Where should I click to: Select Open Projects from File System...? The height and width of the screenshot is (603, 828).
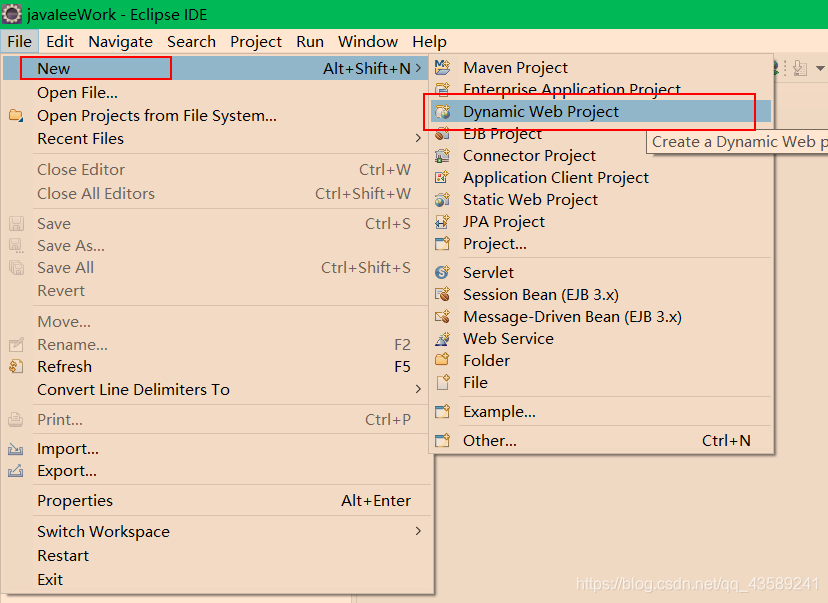(x=216, y=116)
